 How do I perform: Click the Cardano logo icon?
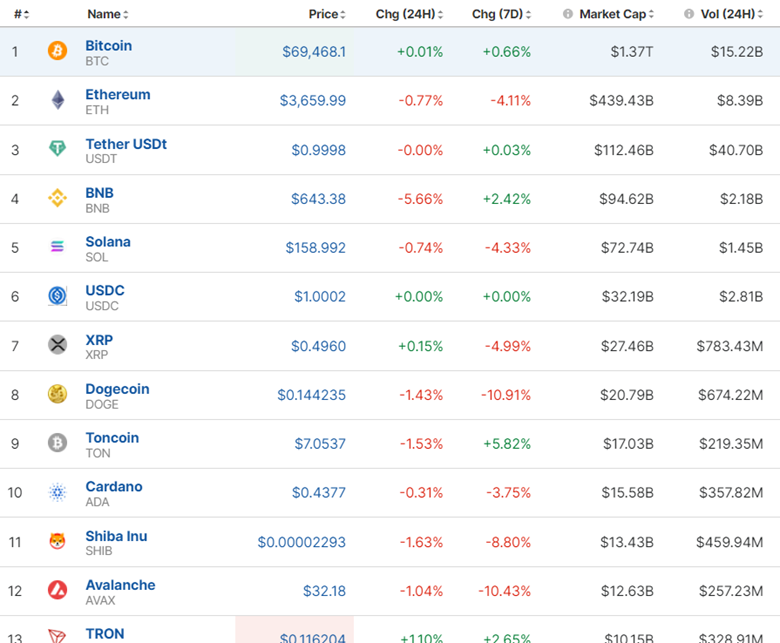[57, 492]
